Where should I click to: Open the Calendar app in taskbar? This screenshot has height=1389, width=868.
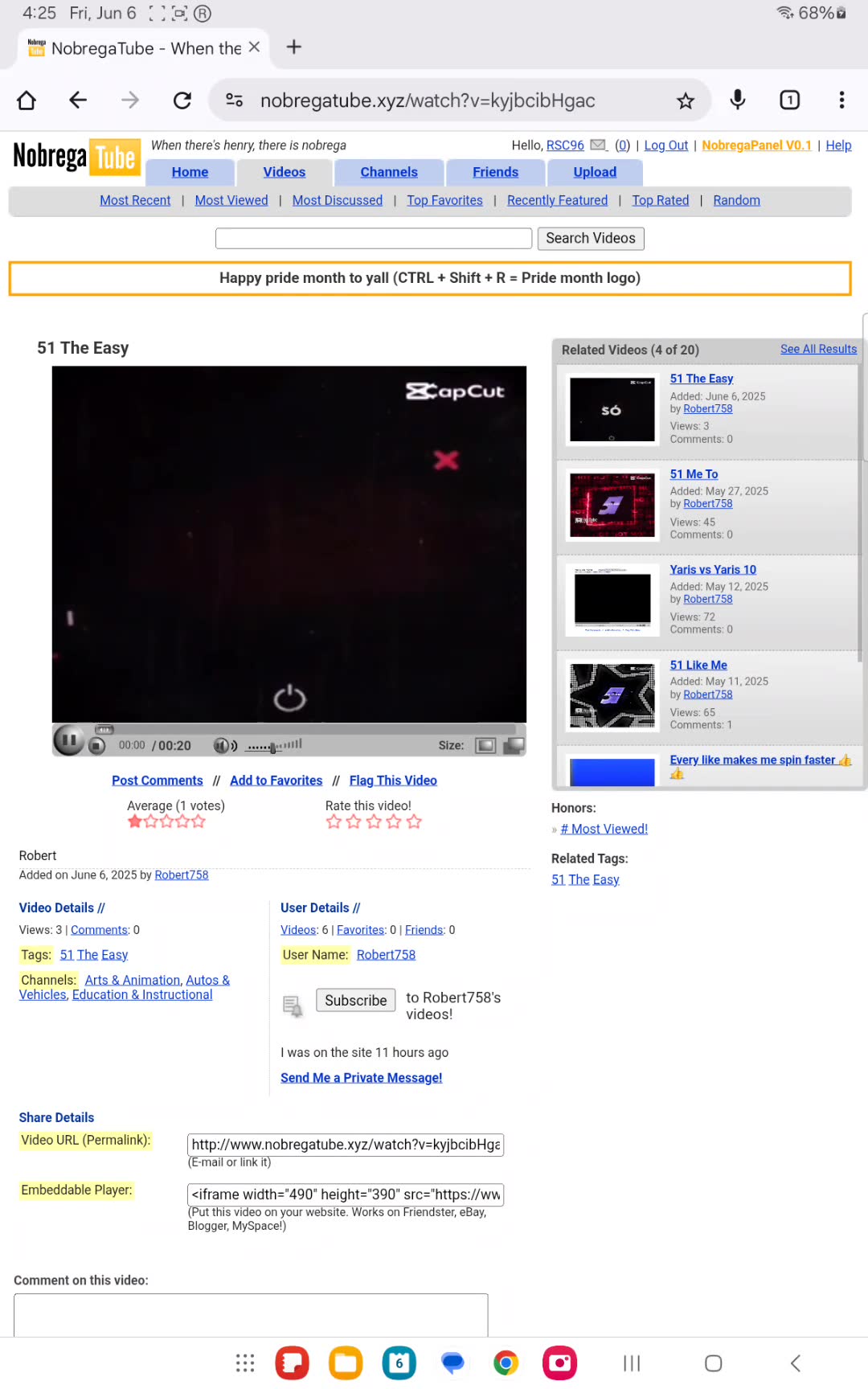click(399, 1363)
